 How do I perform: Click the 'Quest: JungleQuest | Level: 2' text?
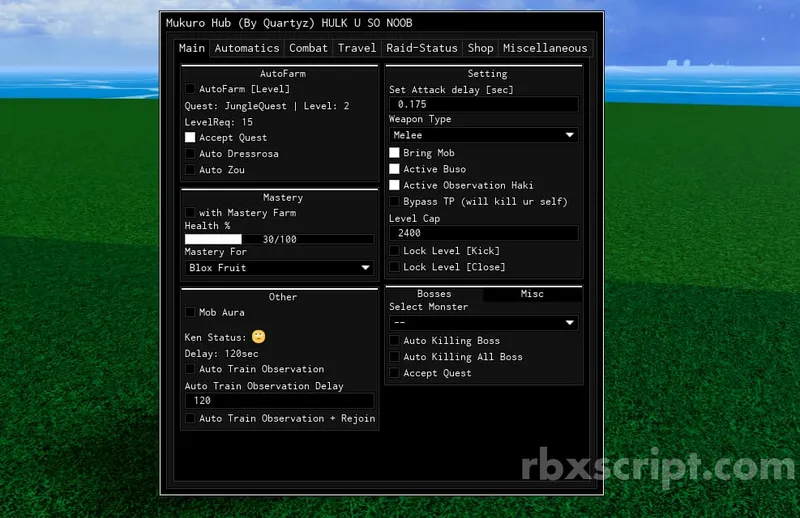(x=267, y=106)
